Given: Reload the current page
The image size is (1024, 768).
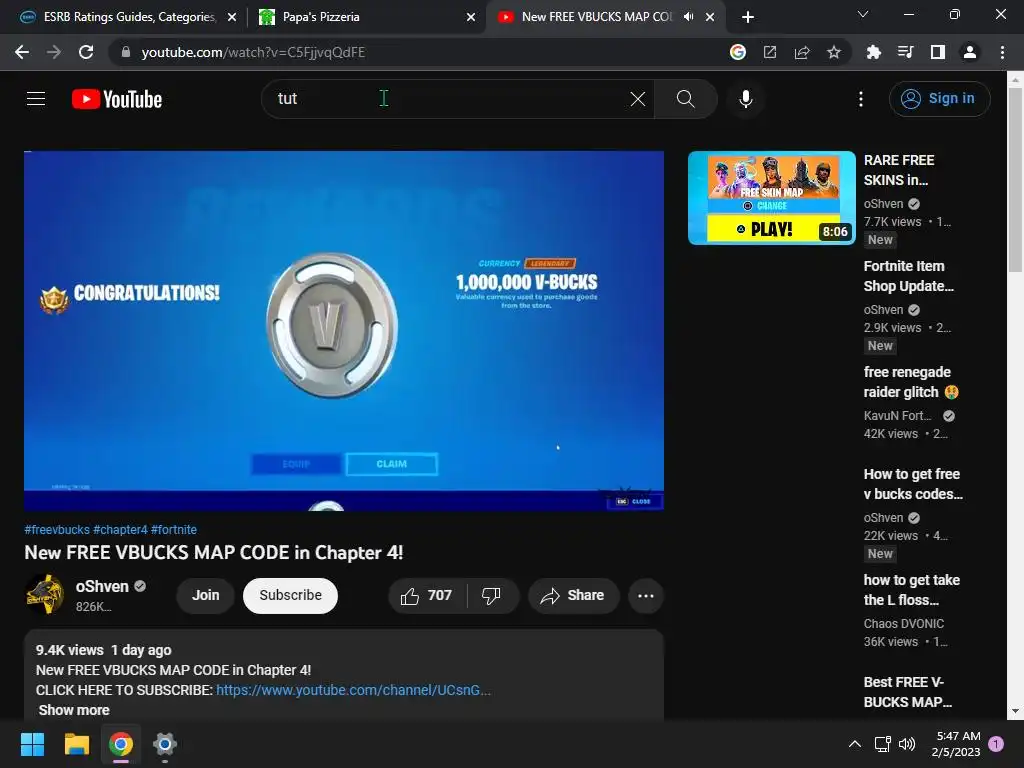Looking at the screenshot, I should click(x=86, y=52).
